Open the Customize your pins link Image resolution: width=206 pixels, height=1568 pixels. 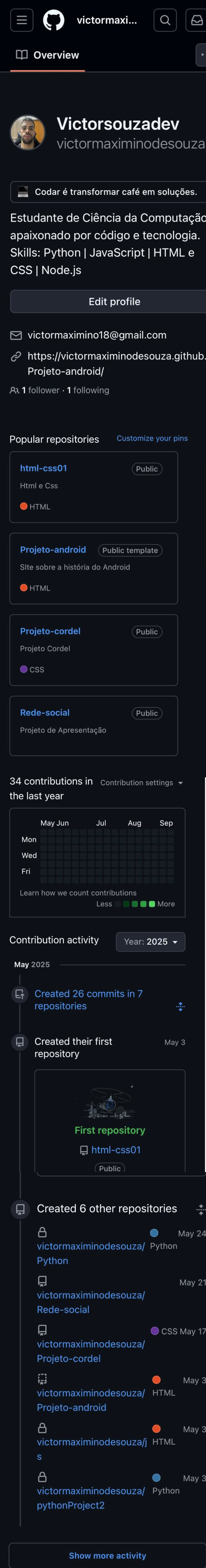(152, 439)
